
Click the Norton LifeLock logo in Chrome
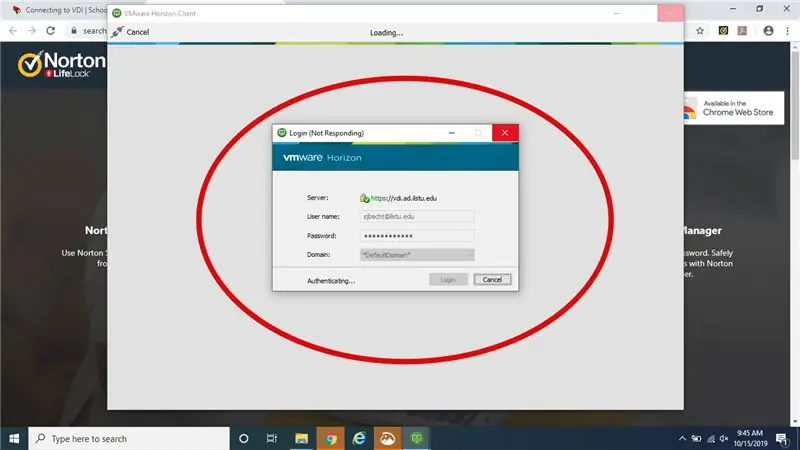coord(62,64)
